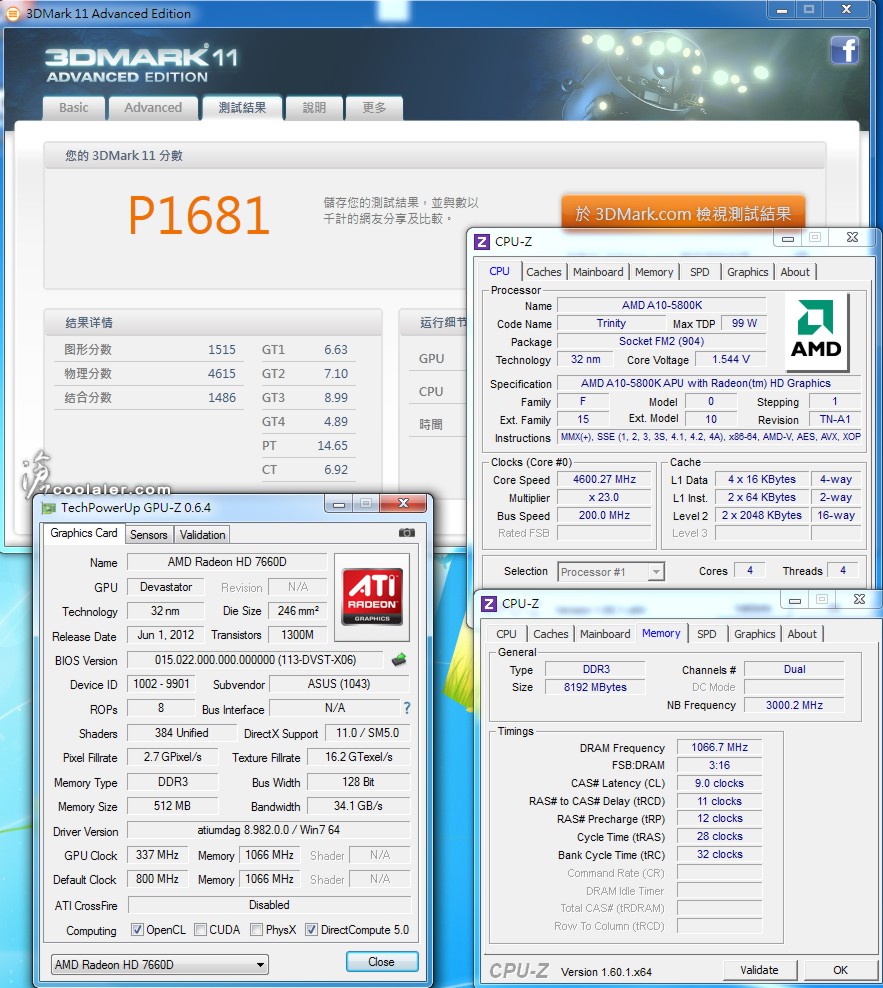Click the GT1 result 6.63
The height and width of the screenshot is (988, 883).
[x=336, y=350]
